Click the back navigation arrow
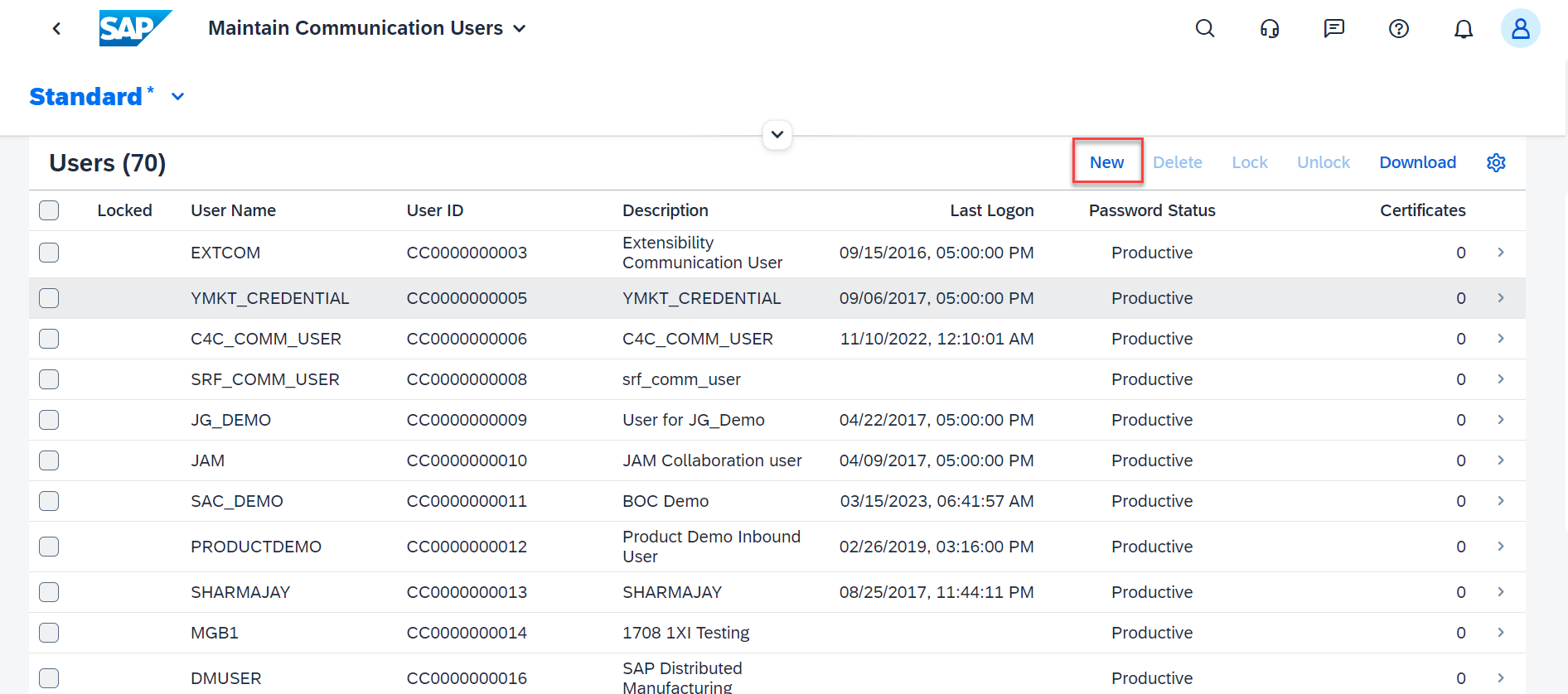Viewport: 1568px width, 694px height. (56, 29)
